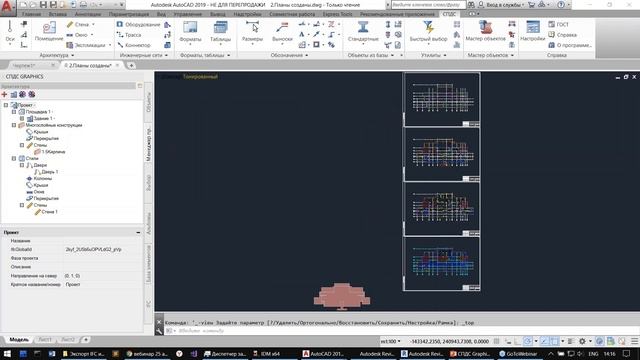Add a new drawing tab with plus button

(x=131, y=65)
